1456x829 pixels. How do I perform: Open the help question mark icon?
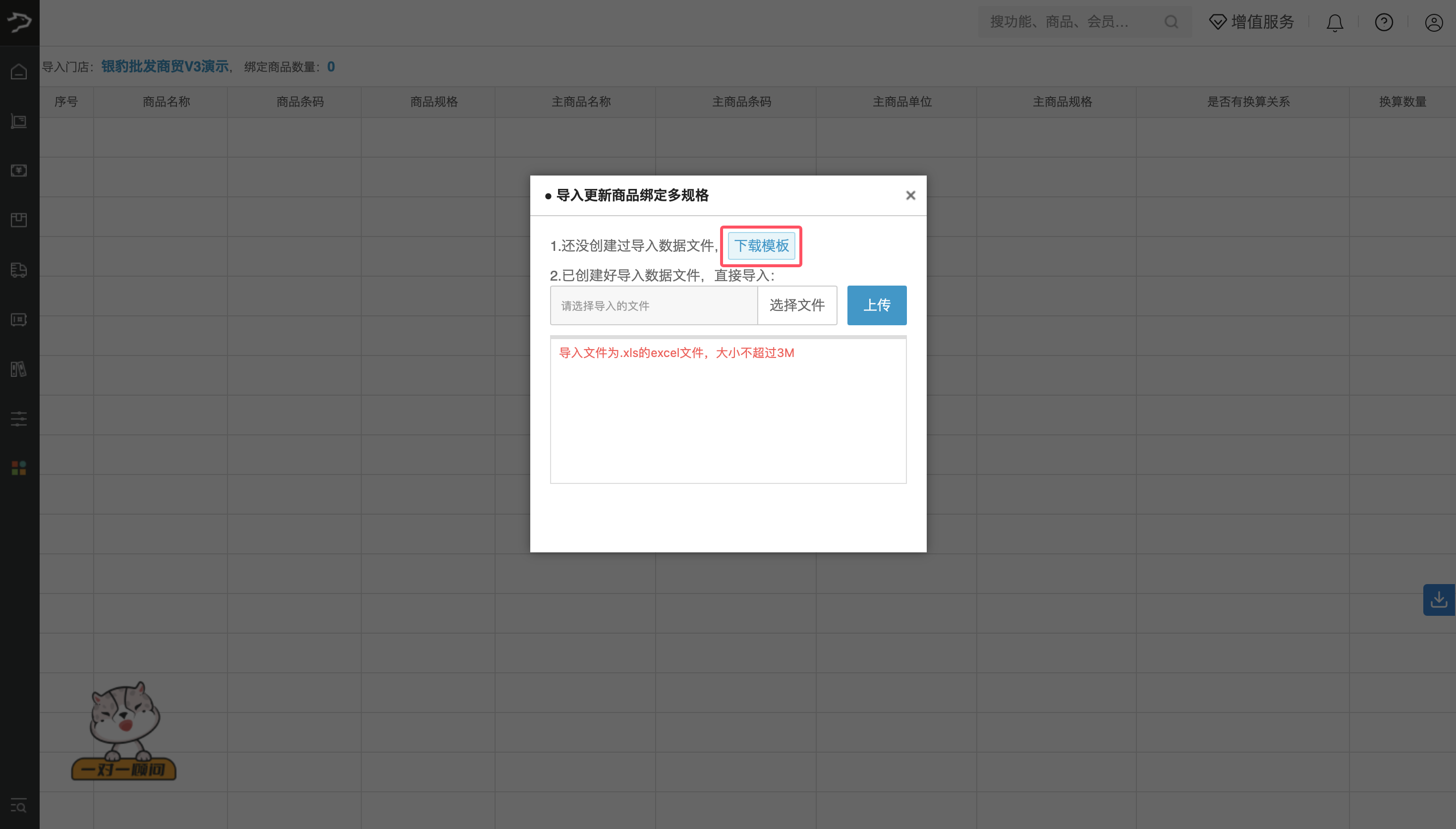(x=1384, y=22)
